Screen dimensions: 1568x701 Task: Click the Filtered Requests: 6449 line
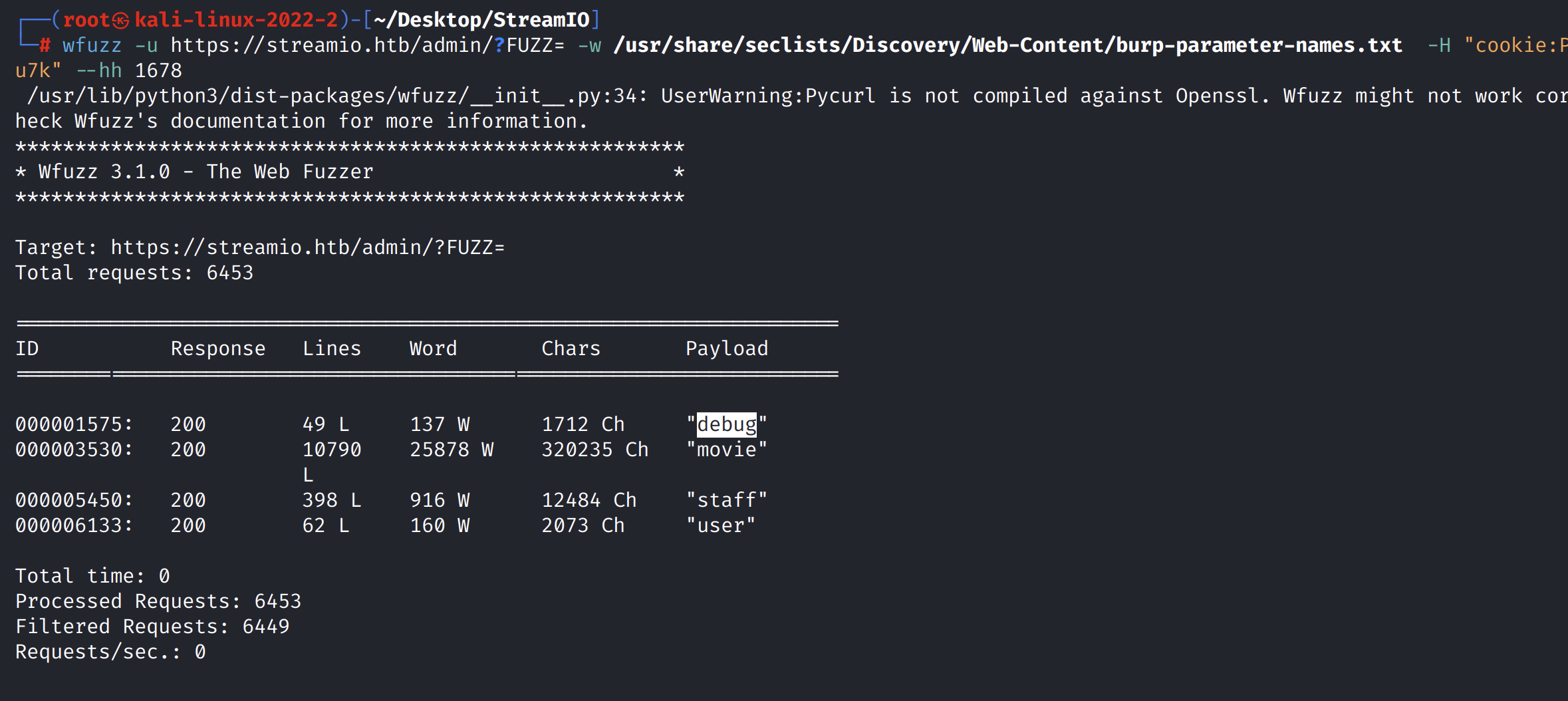pos(152,627)
